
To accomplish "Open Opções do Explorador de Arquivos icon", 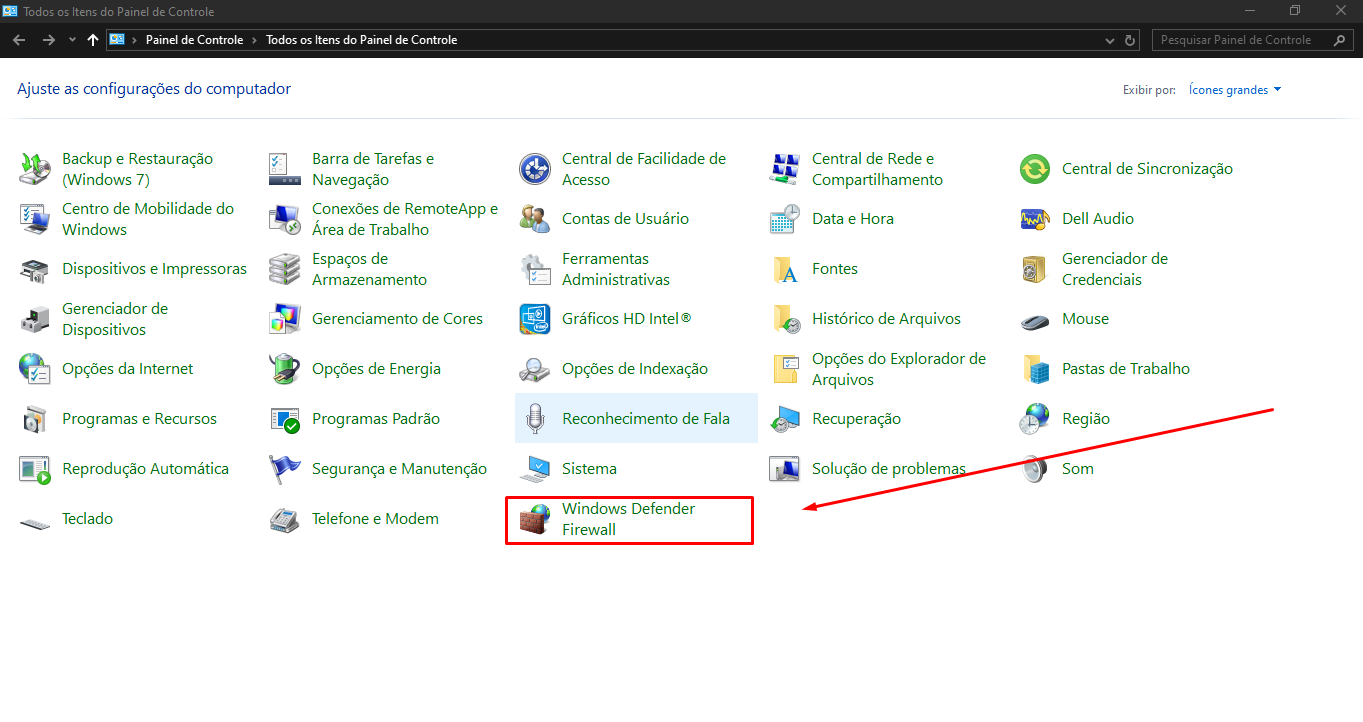I will tap(785, 369).
